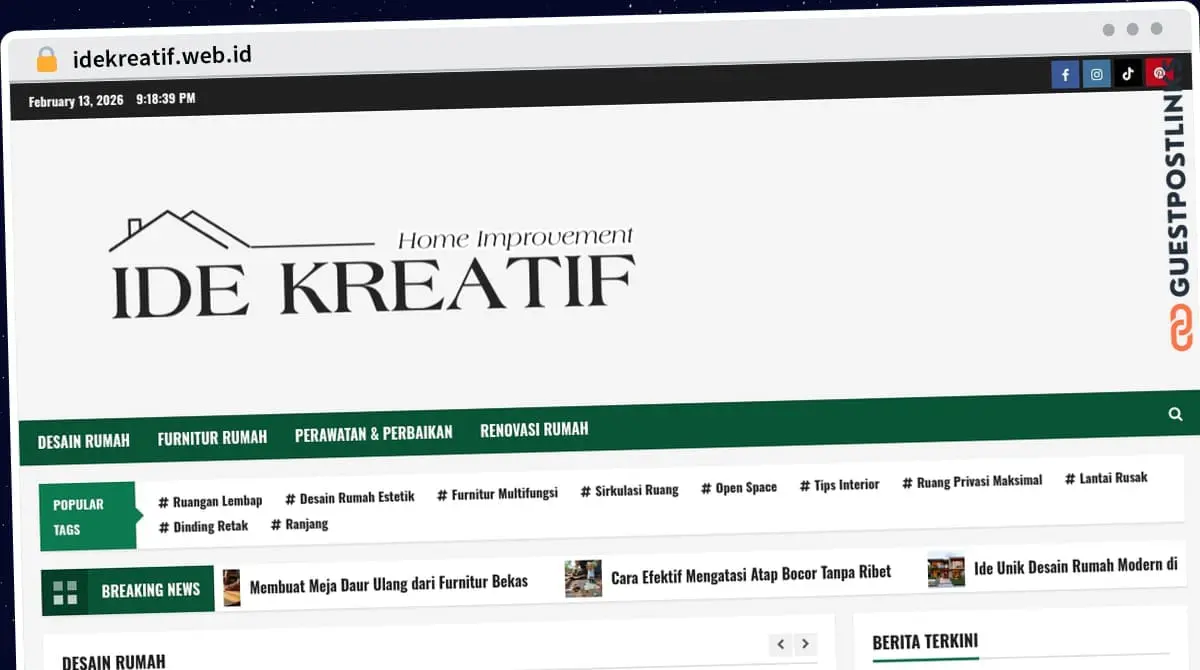Open the Furnitur Multifungsi tag
Screen dimensions: 1200x670
[497, 493]
